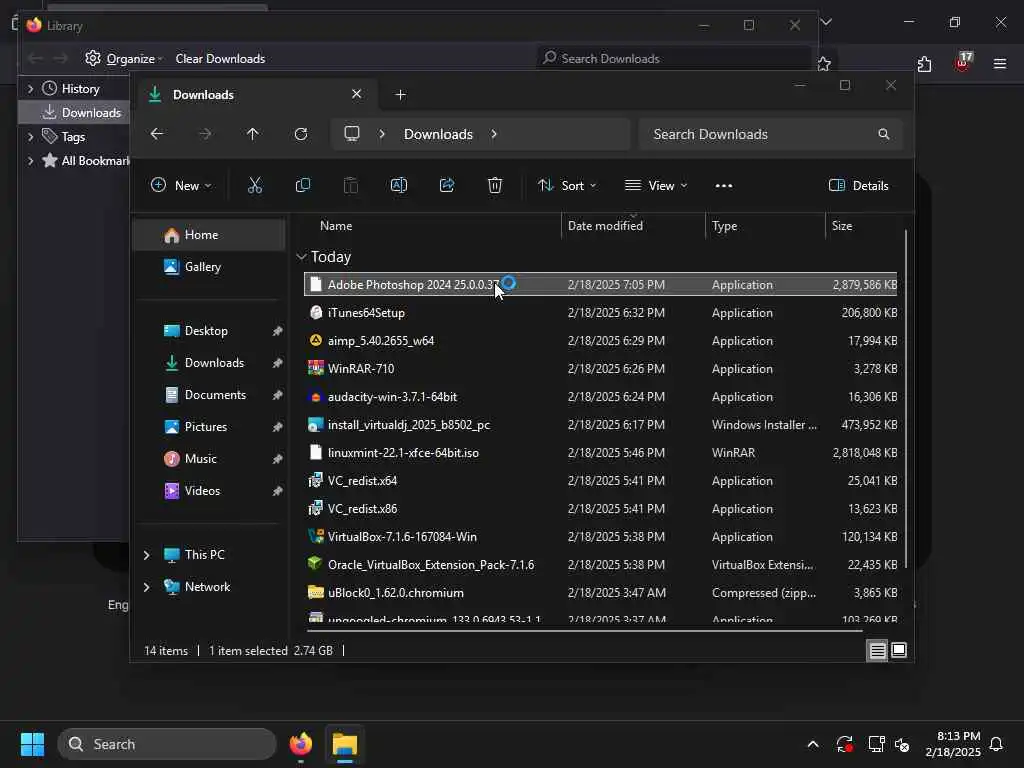The height and width of the screenshot is (768, 1024).
Task: Click Clear Downloads in Library window
Action: click(x=220, y=59)
